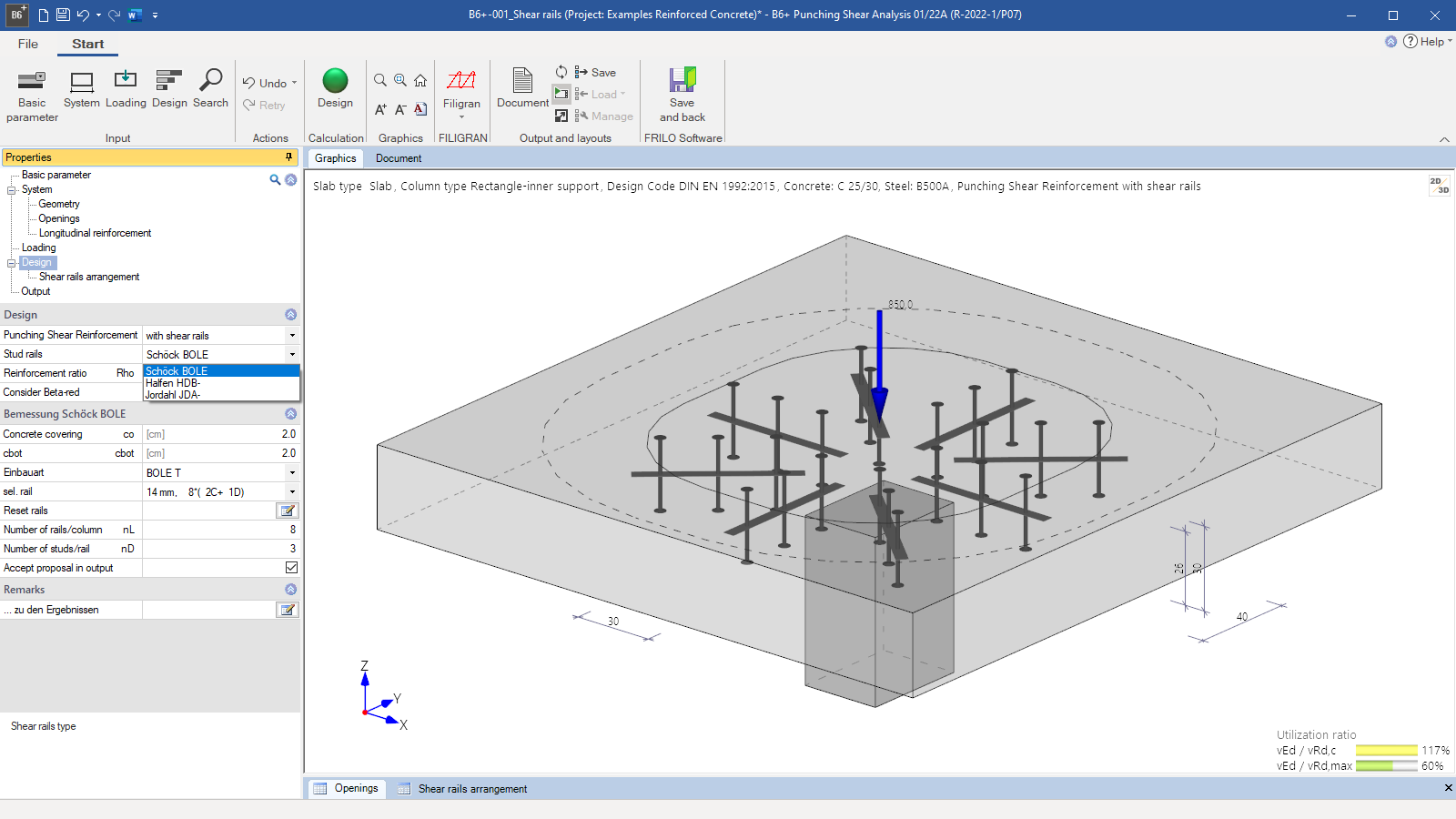This screenshot has height=819, width=1456.
Task: Close the bottom panel with X
Action: [1448, 788]
